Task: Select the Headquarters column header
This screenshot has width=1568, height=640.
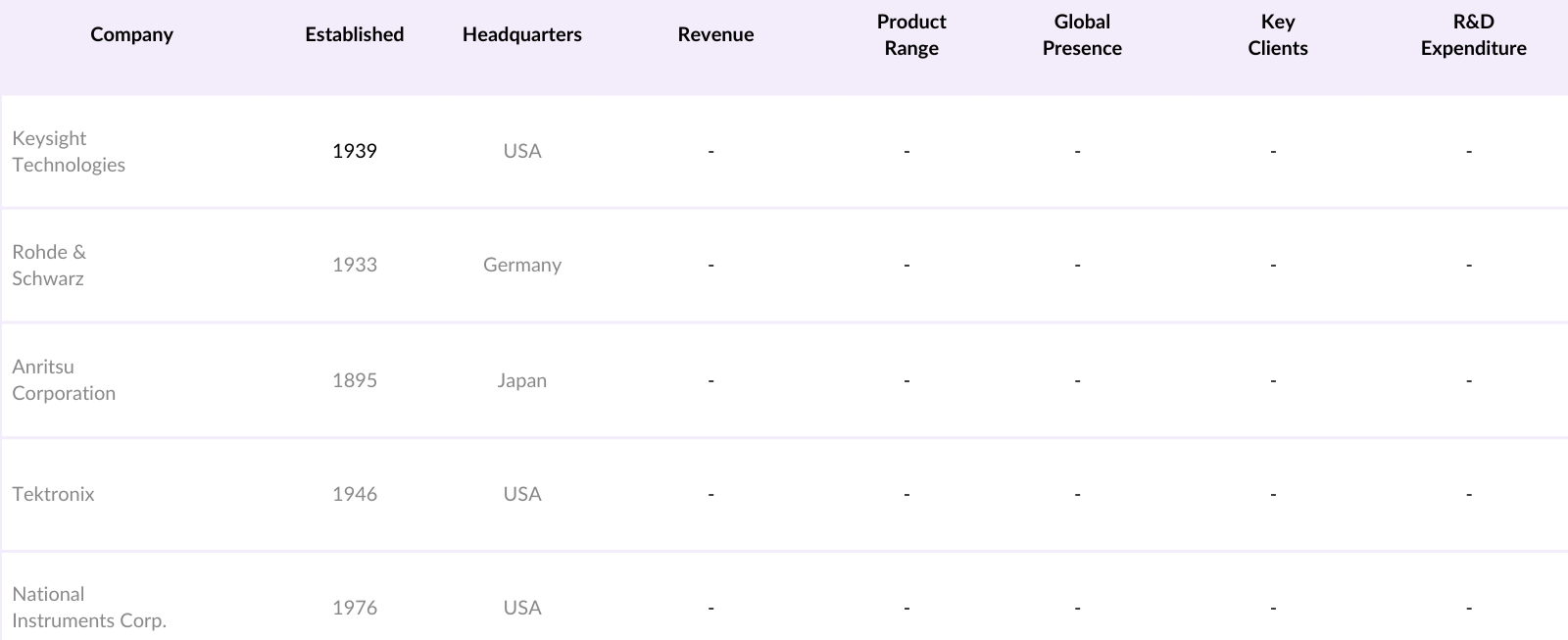Action: 521,34
